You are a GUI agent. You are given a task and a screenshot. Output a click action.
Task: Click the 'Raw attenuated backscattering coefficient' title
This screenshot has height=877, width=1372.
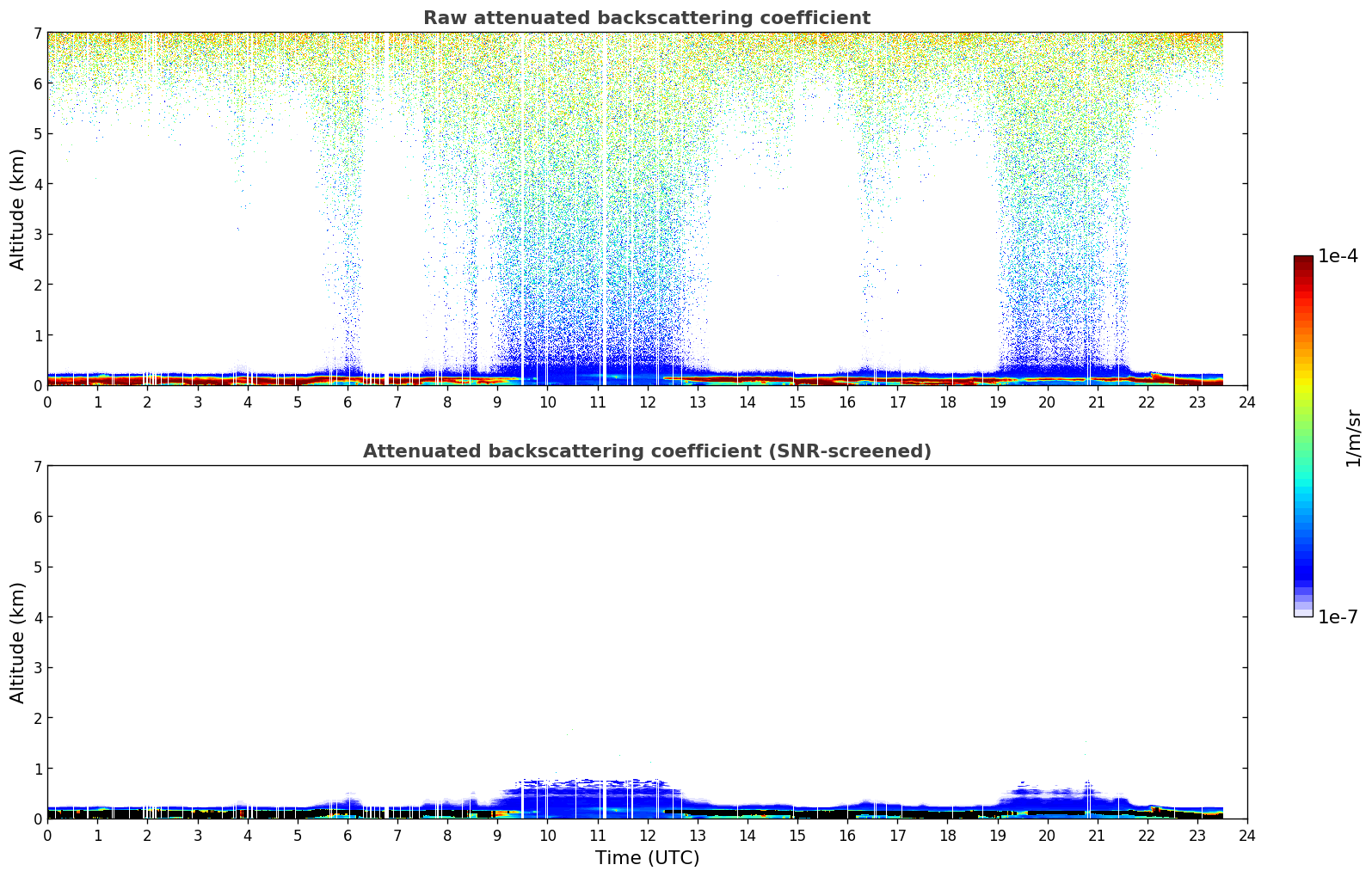646,18
